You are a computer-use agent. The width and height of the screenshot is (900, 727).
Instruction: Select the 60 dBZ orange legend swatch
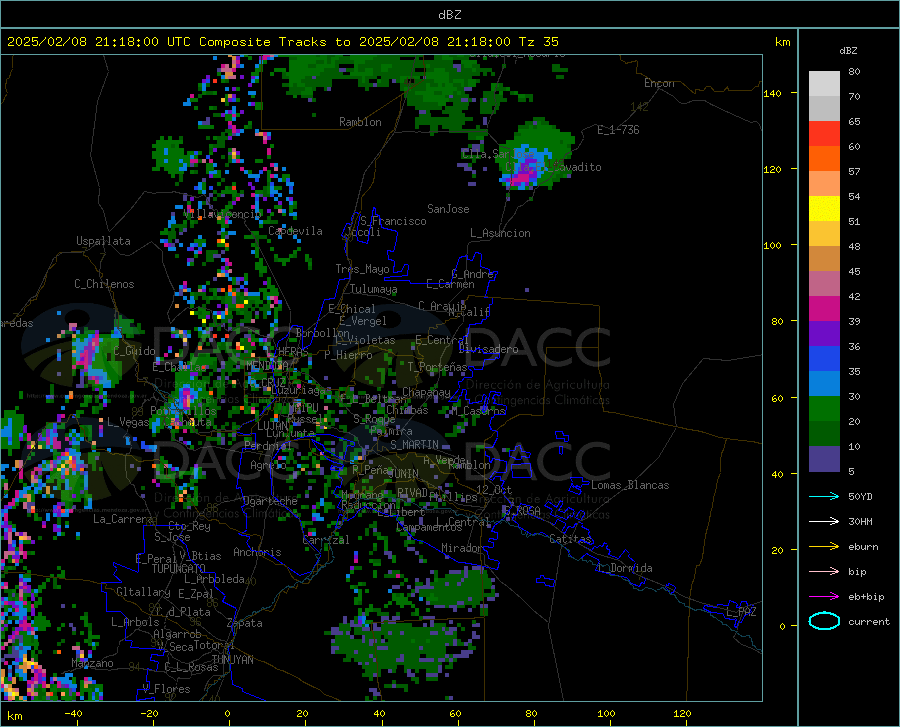pos(824,159)
